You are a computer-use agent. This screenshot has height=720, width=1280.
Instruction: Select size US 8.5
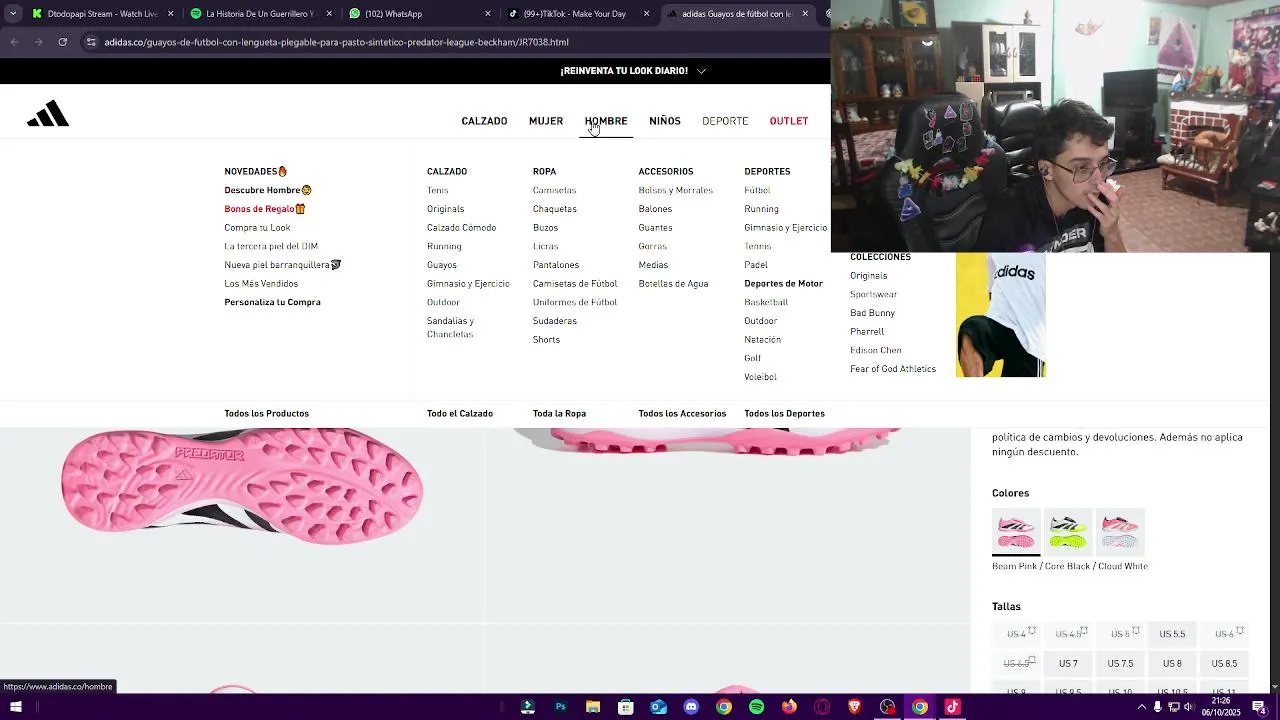(x=1224, y=664)
